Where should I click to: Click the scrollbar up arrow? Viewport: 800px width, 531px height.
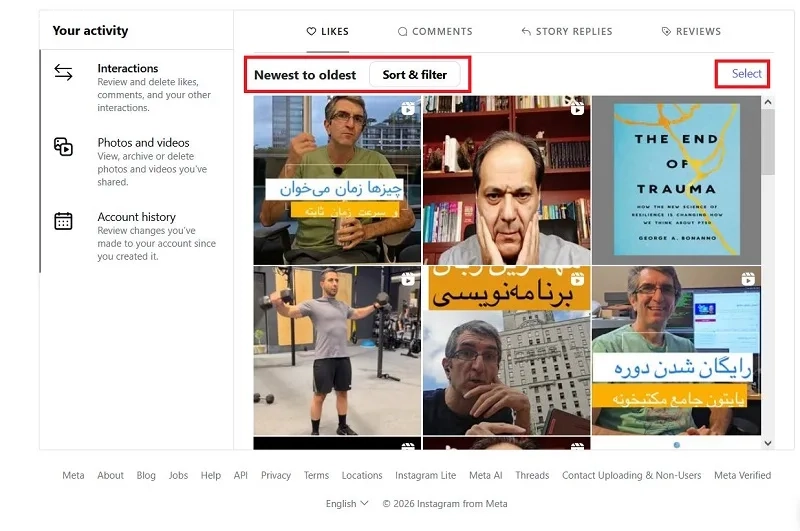pyautogui.click(x=768, y=102)
